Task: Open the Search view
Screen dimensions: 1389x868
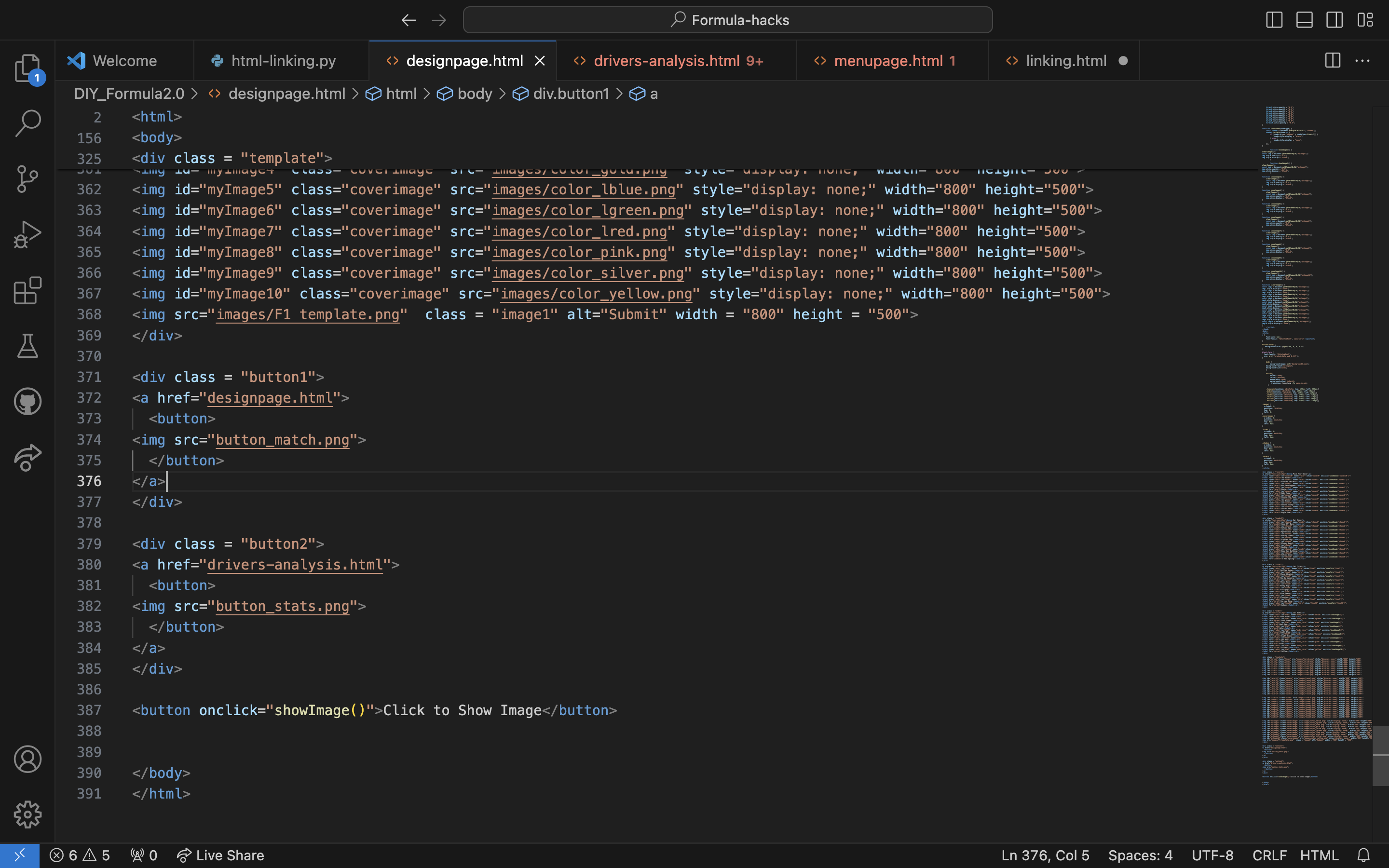Action: [27, 123]
